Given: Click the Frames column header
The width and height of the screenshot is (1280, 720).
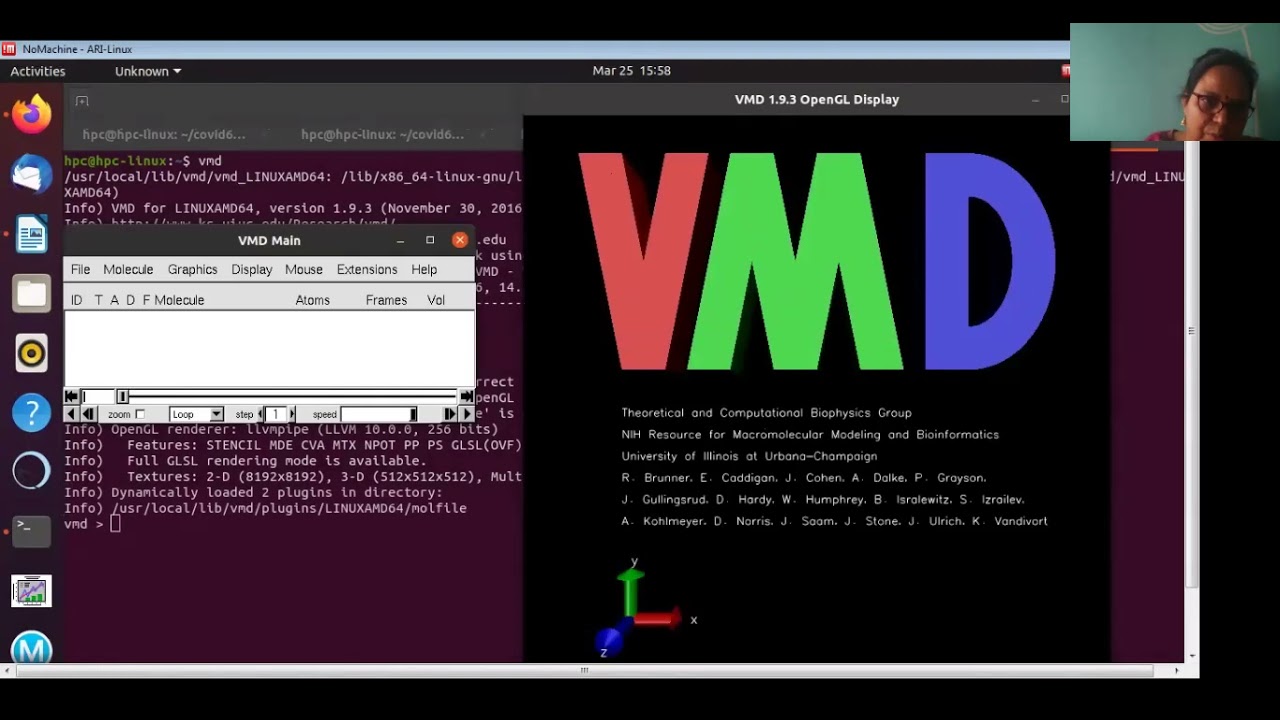Looking at the screenshot, I should [386, 300].
